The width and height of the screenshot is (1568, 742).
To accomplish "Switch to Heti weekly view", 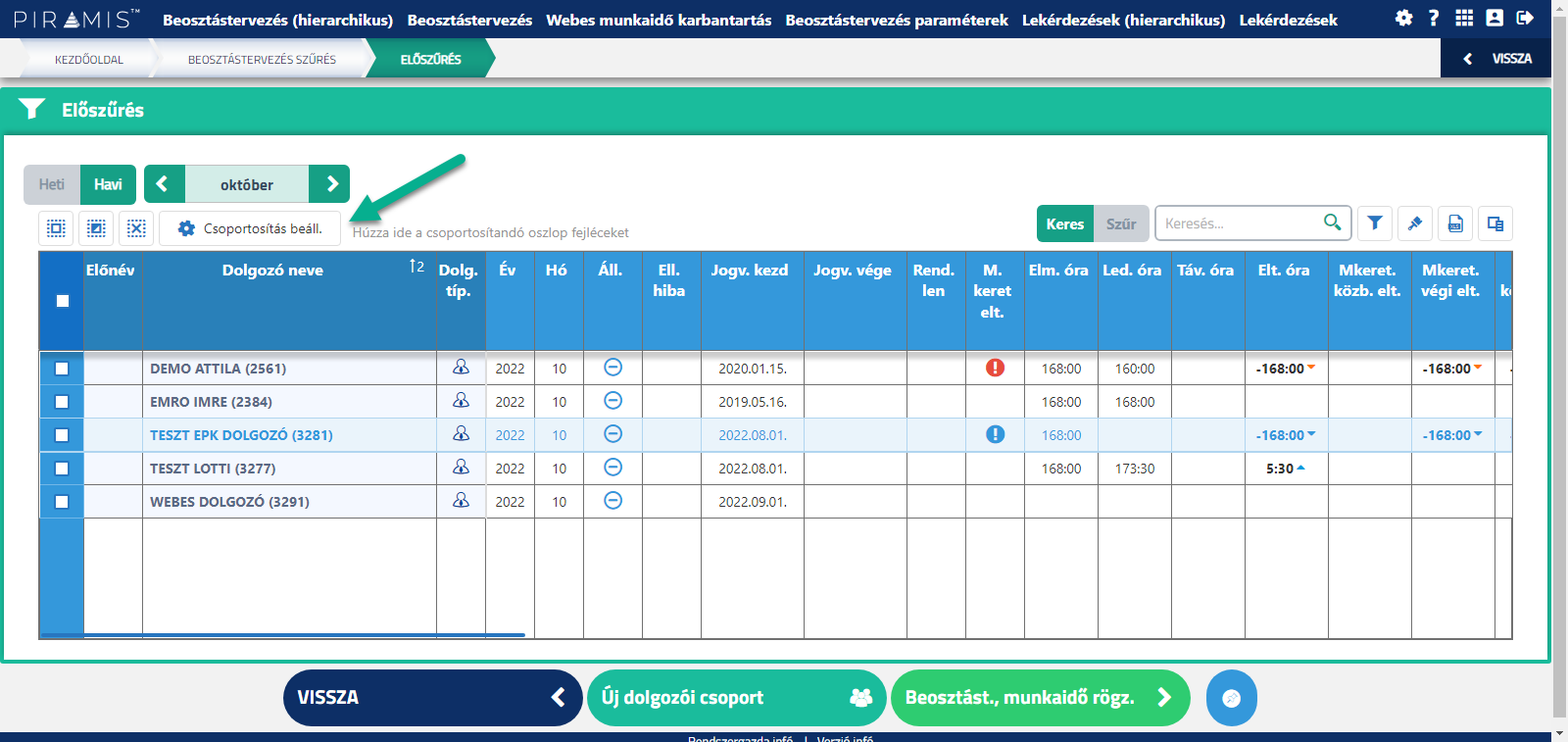I will pos(52,184).
